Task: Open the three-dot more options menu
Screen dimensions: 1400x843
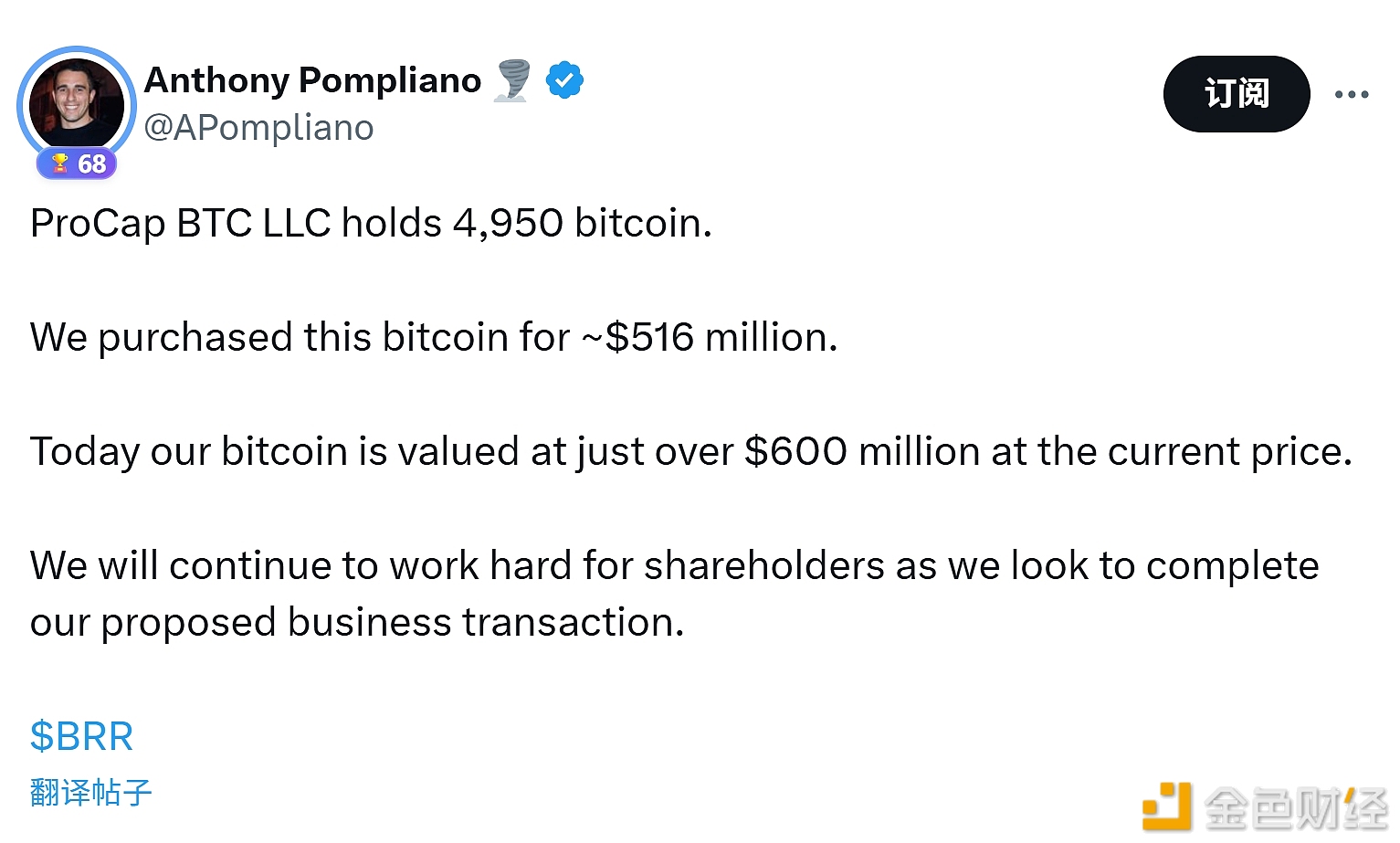Action: pos(1352,94)
